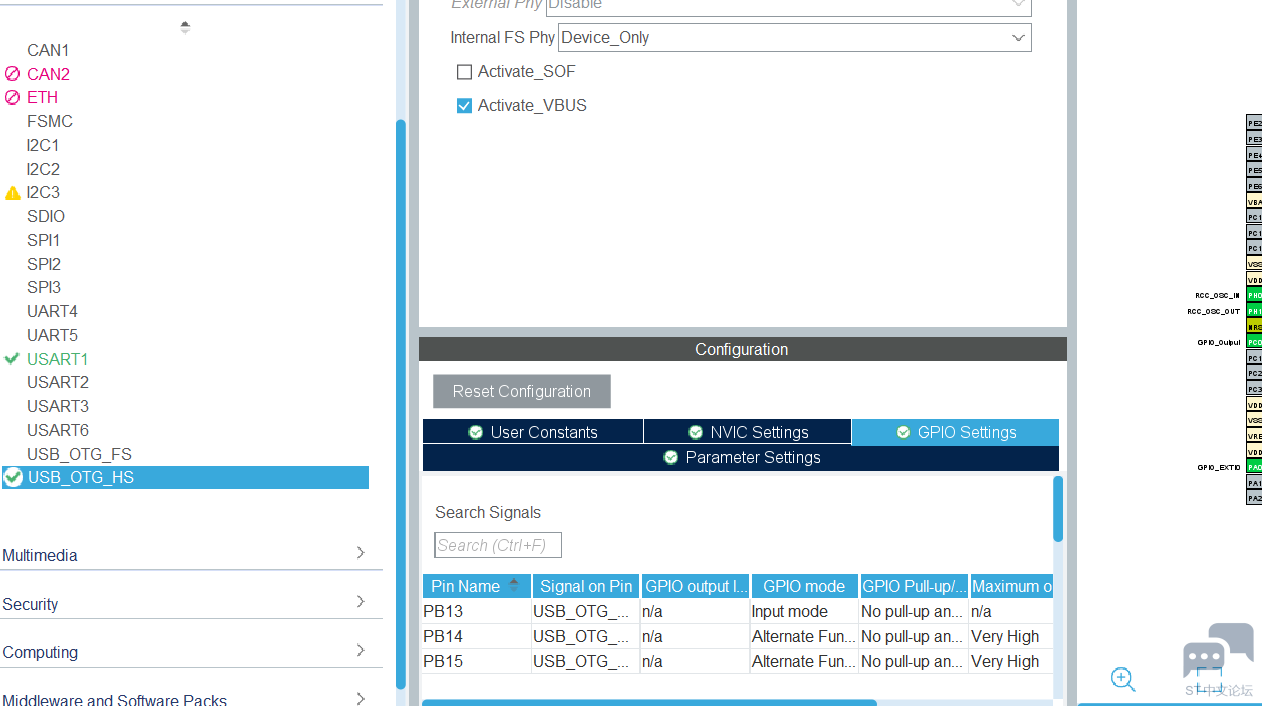Click the GPIO mode column header
Screen dimensions: 1262x706
click(804, 586)
